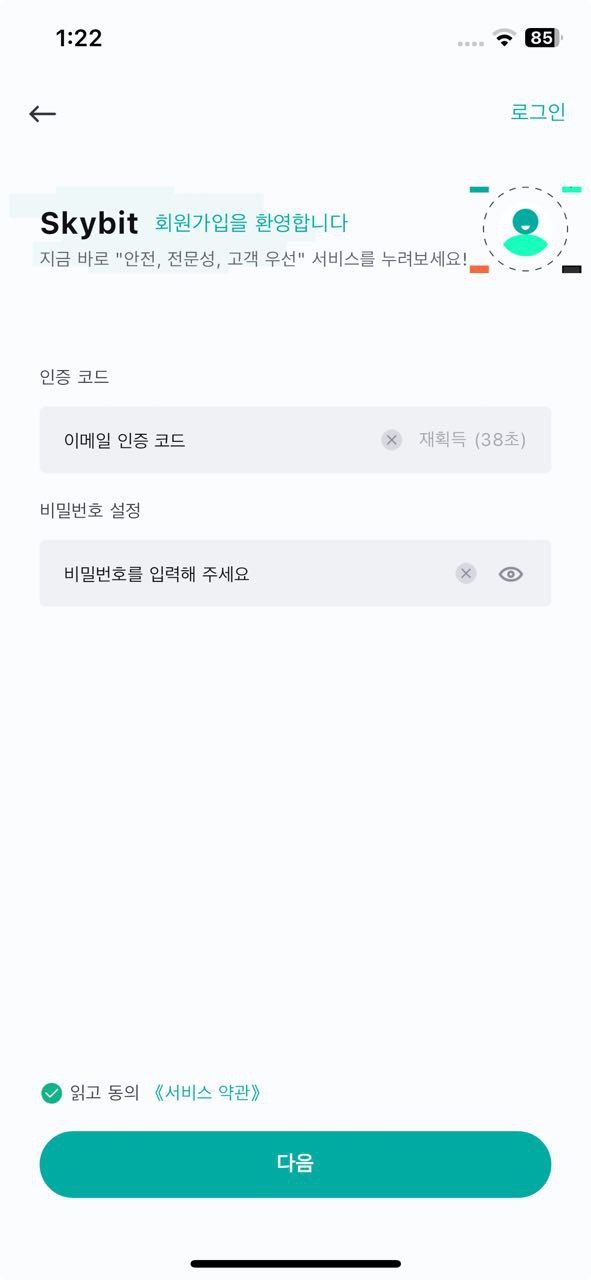
Task: Focus the 이메일 인증 코드 input
Action: (210, 440)
